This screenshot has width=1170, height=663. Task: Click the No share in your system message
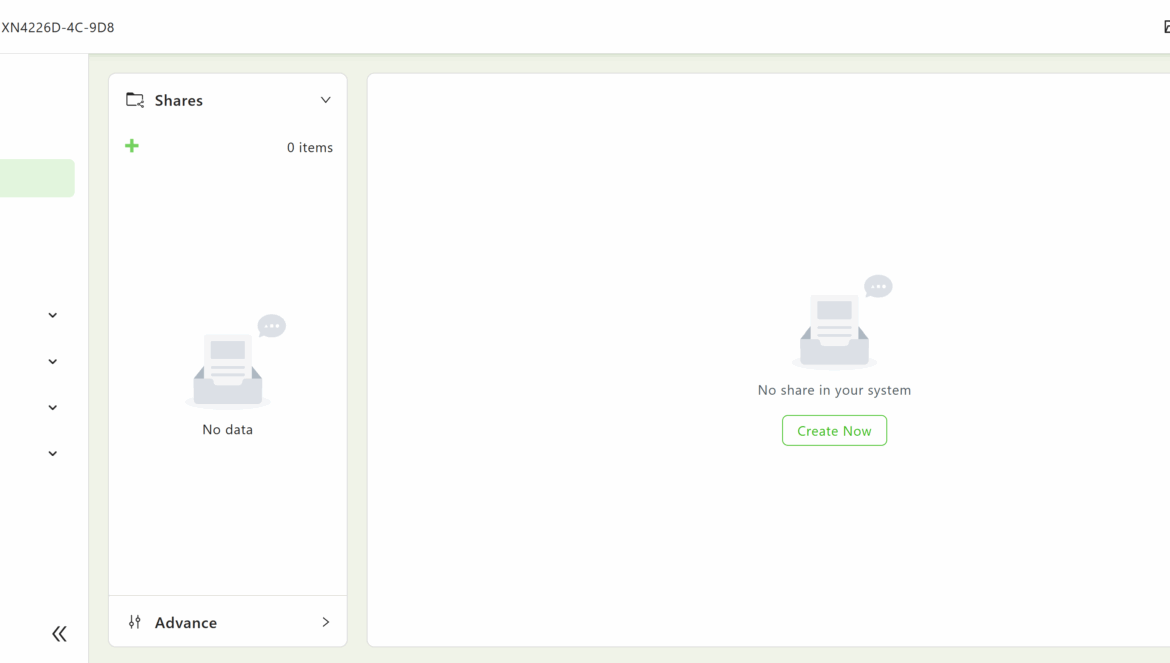coord(834,390)
